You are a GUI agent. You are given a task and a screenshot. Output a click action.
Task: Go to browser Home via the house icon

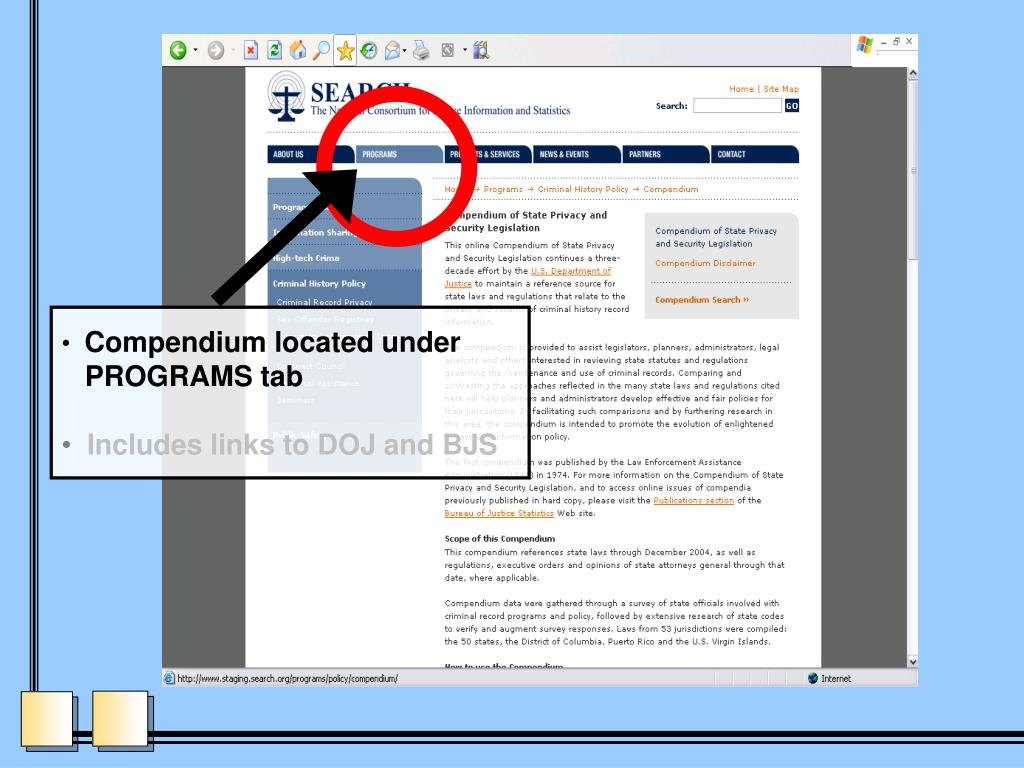[x=298, y=50]
